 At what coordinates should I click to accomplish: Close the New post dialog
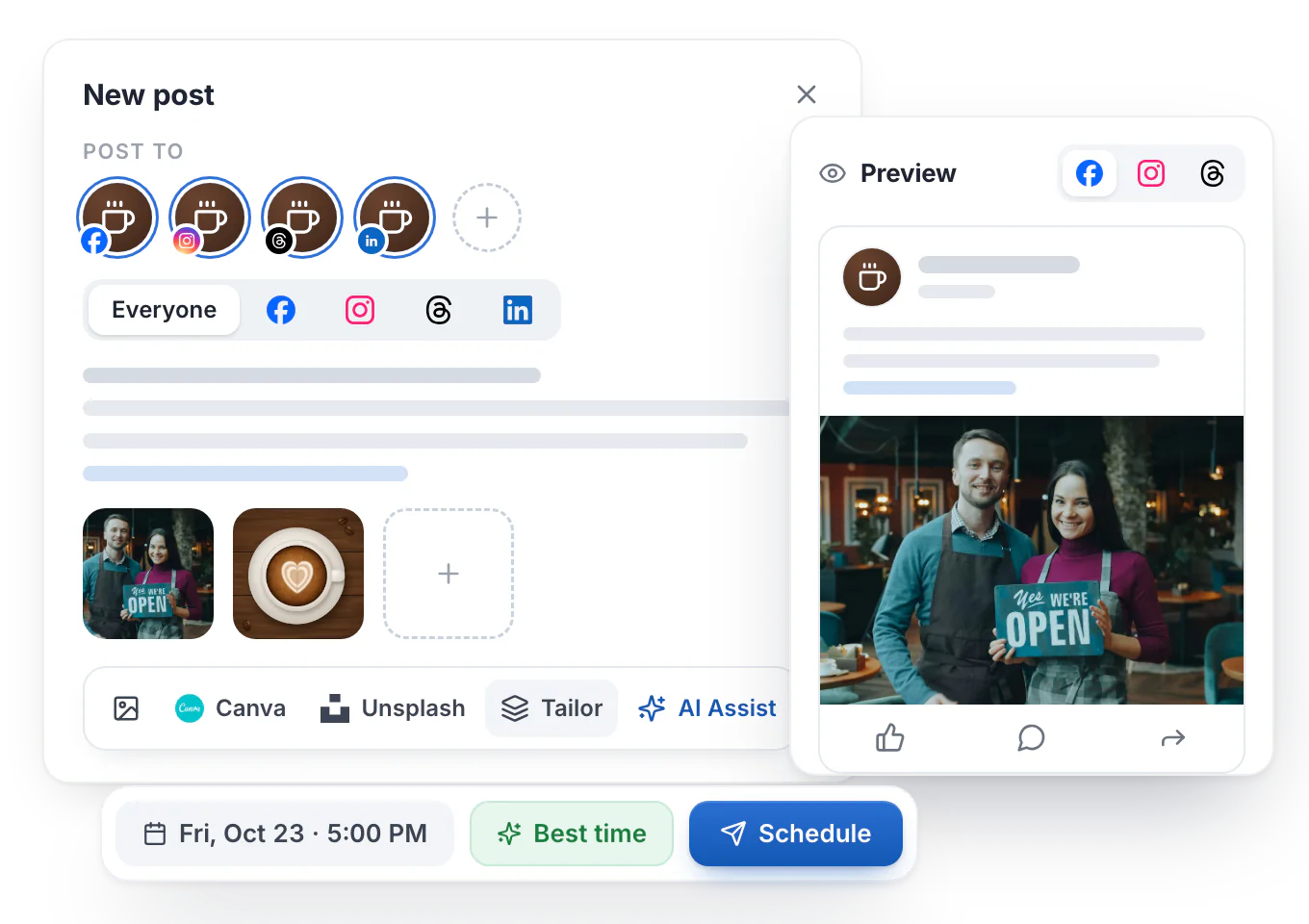click(x=807, y=94)
